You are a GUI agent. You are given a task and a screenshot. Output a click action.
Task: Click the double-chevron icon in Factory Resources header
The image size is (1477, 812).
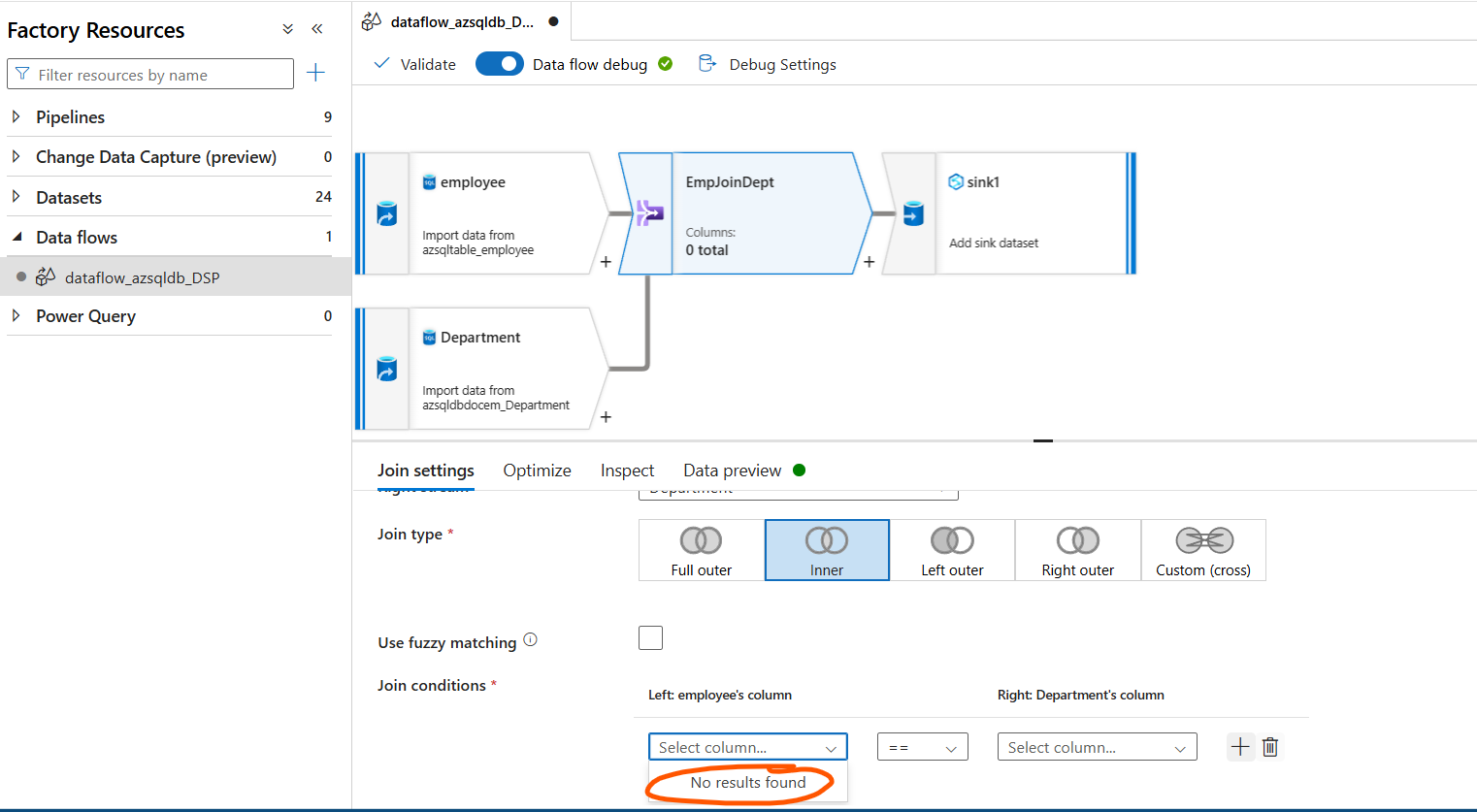(x=287, y=29)
